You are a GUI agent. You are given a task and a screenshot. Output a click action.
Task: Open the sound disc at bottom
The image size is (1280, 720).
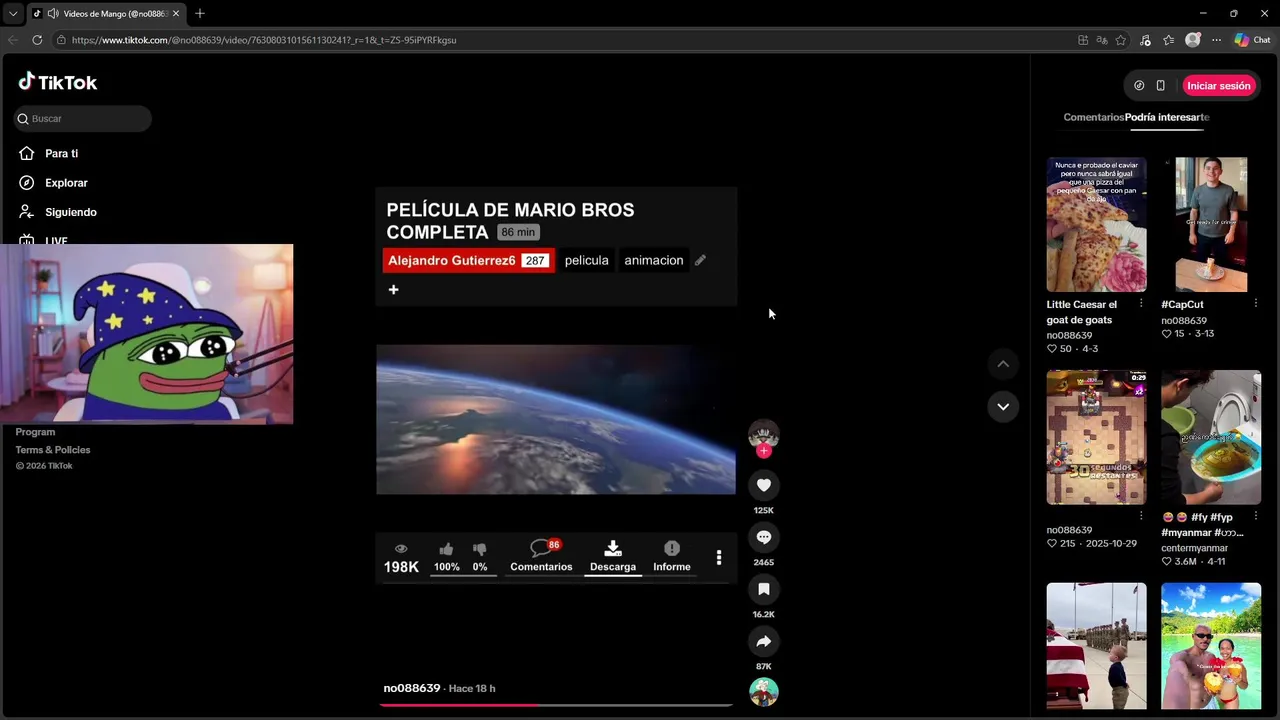click(x=764, y=692)
